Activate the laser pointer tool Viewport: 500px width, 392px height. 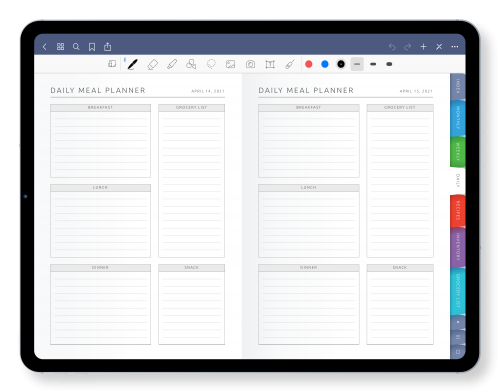(x=290, y=64)
